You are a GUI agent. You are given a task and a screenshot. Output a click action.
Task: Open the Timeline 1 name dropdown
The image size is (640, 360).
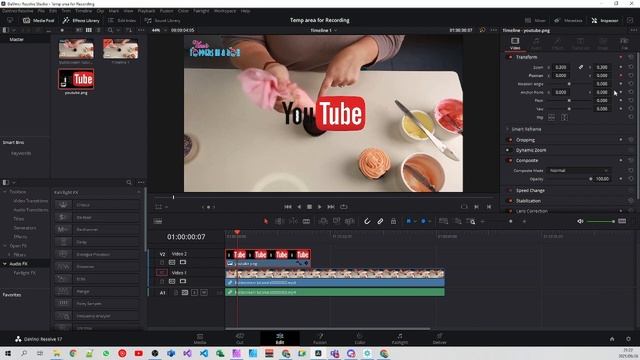click(x=324, y=30)
